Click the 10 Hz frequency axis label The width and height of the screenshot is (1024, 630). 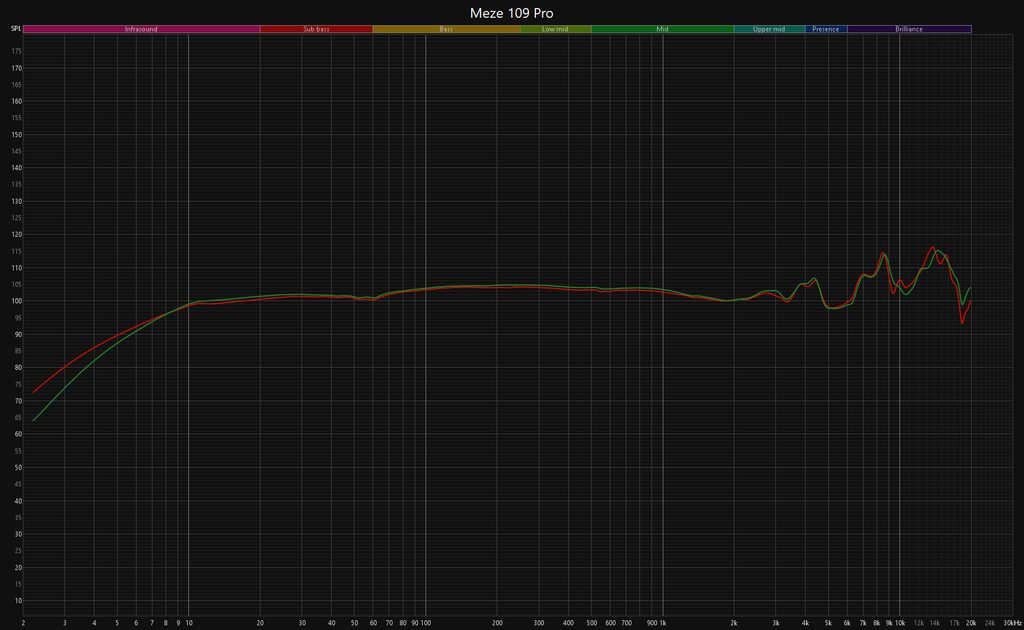click(x=188, y=621)
